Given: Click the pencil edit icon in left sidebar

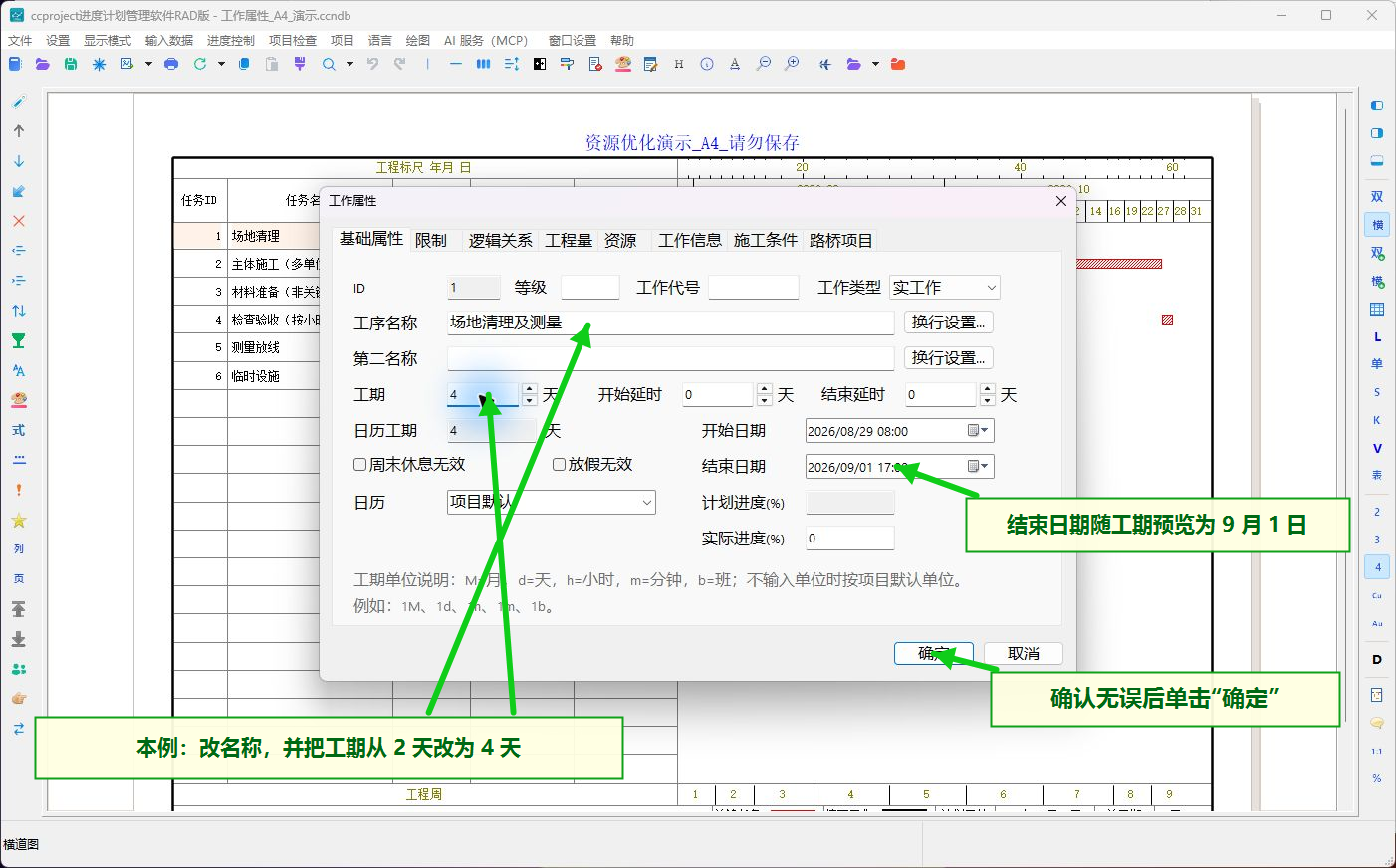Looking at the screenshot, I should coord(19,102).
